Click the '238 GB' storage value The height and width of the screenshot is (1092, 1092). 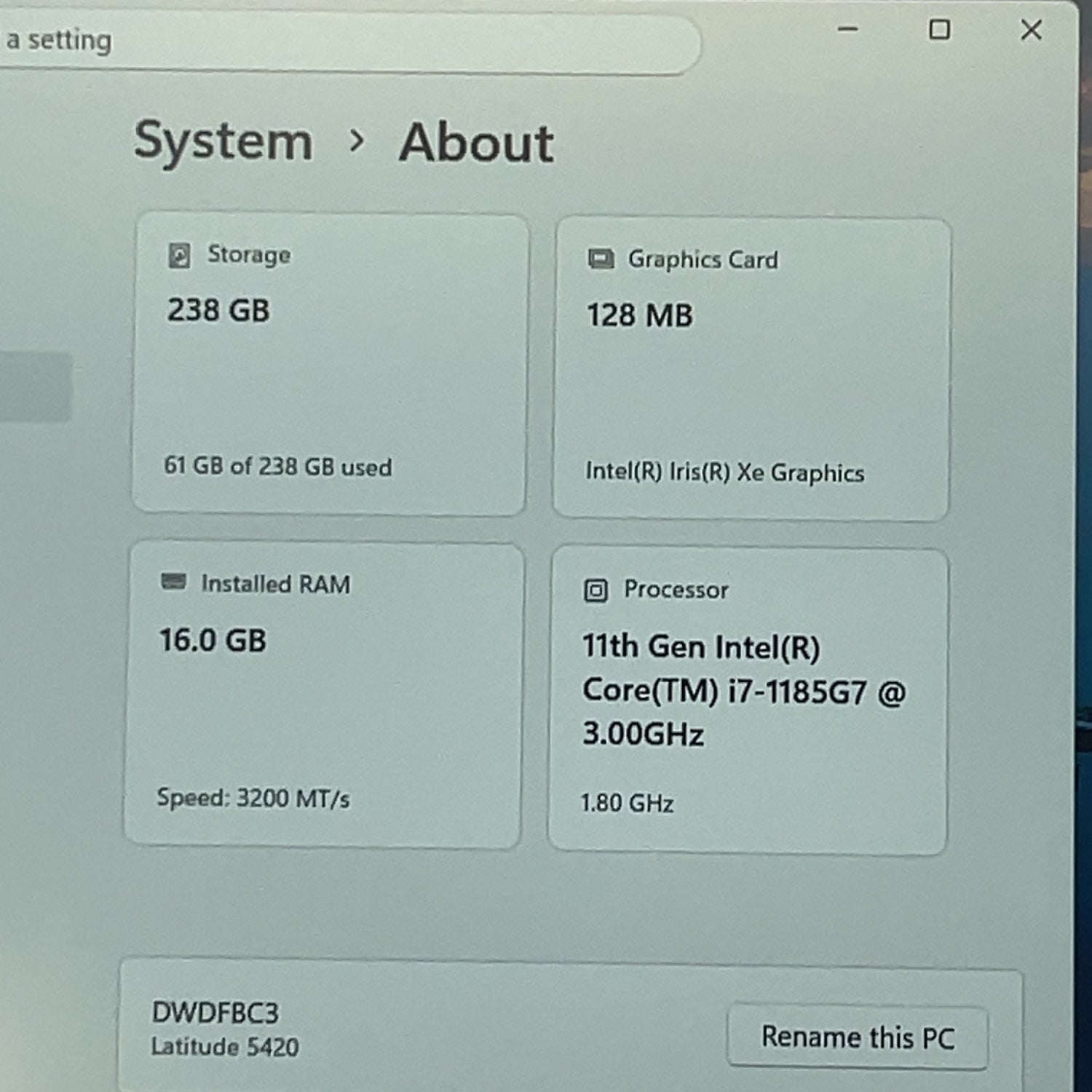pos(218,310)
